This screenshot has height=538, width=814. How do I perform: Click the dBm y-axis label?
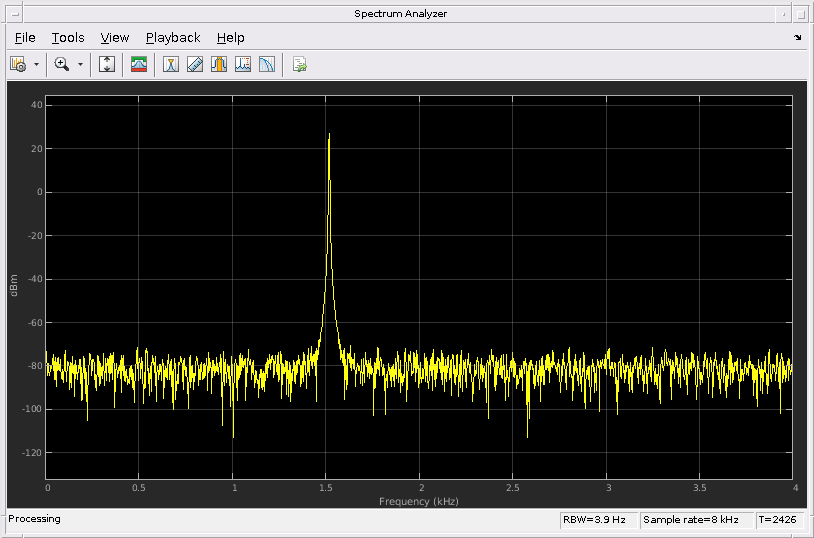click(x=14, y=286)
